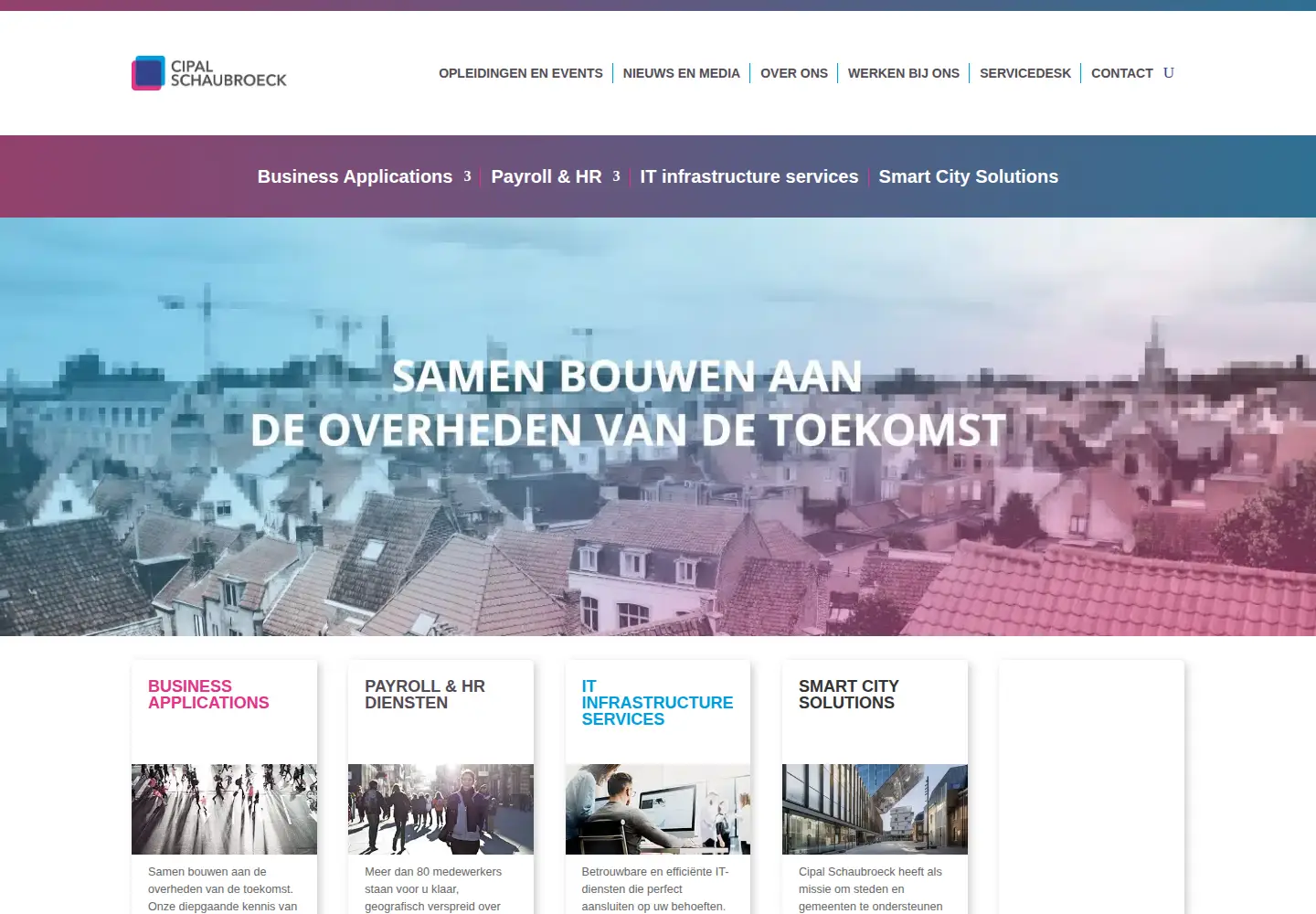The width and height of the screenshot is (1316, 914).
Task: Select Business Applications in the gradient nav bar
Action: coord(355,176)
